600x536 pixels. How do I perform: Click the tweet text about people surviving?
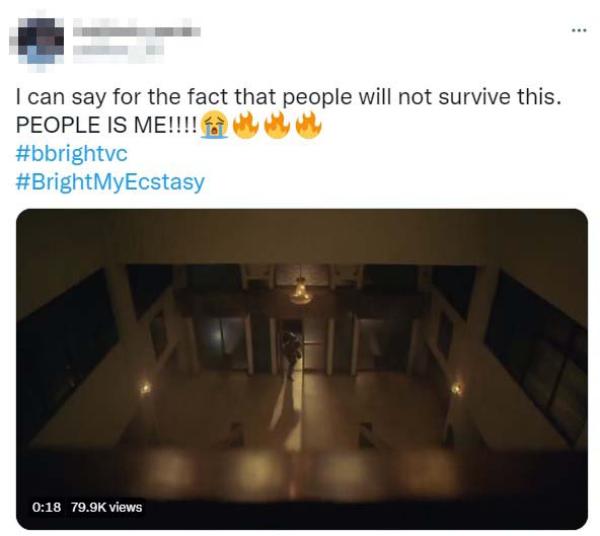click(x=289, y=97)
